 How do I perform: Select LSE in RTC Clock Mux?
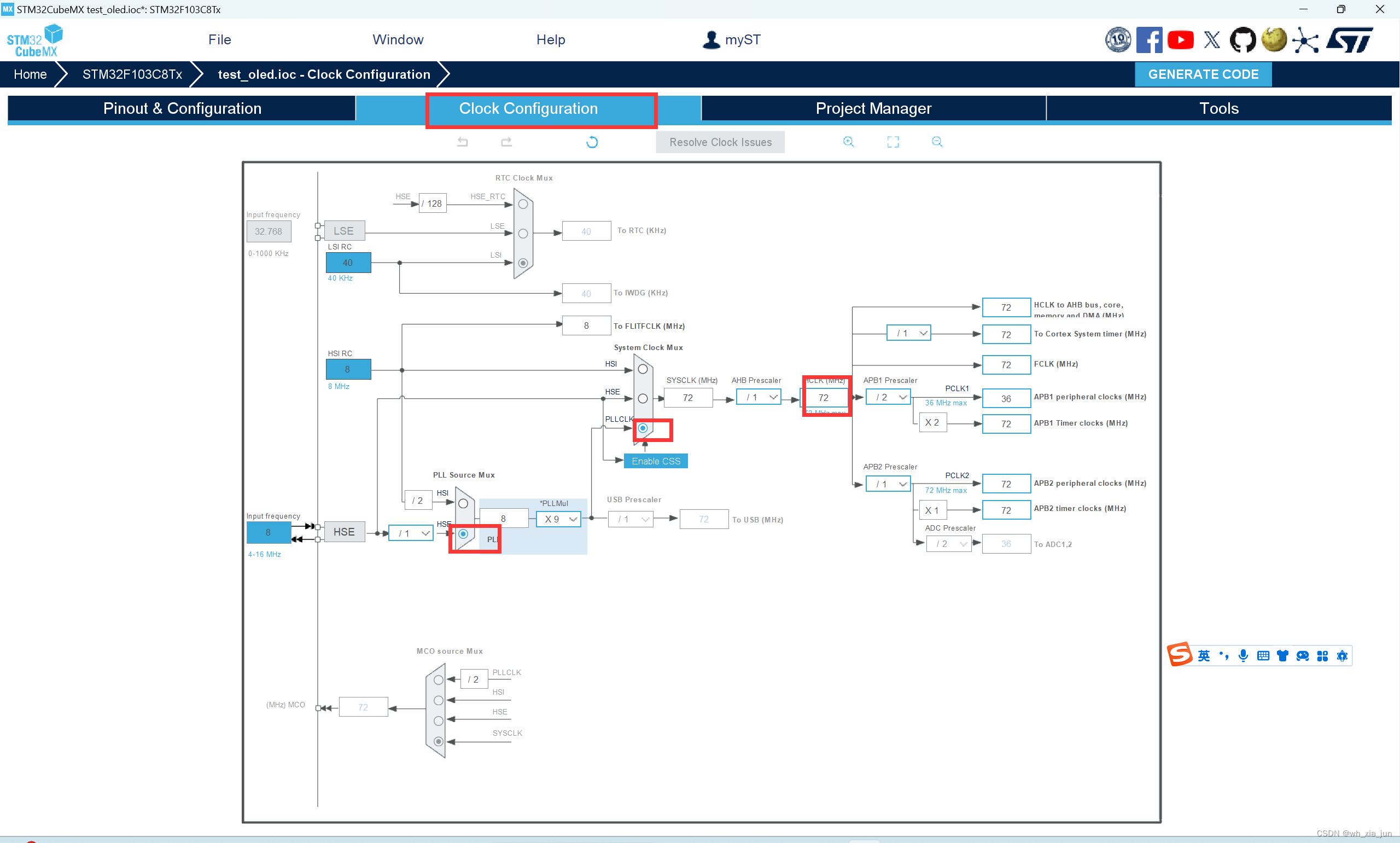click(x=523, y=234)
